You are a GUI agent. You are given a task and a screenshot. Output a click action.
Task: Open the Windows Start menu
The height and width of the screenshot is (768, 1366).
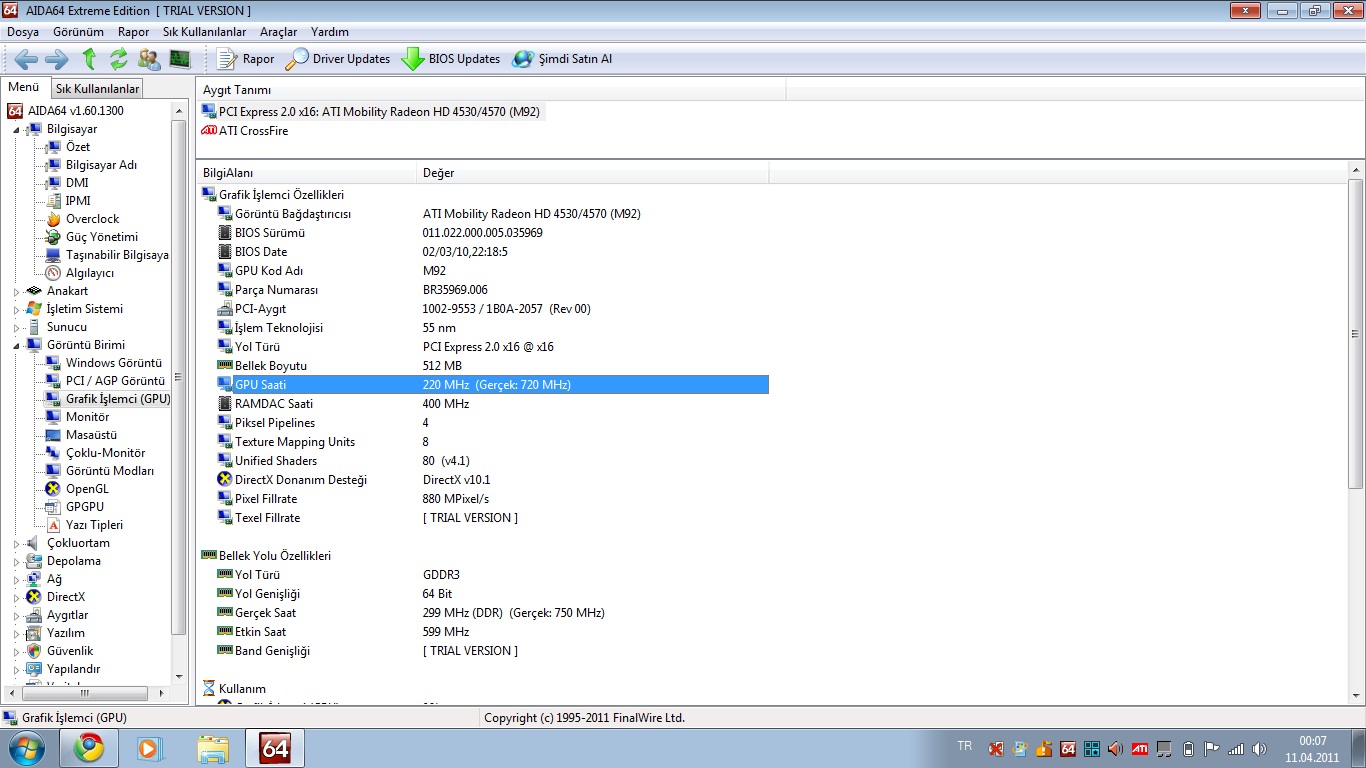tap(25, 748)
